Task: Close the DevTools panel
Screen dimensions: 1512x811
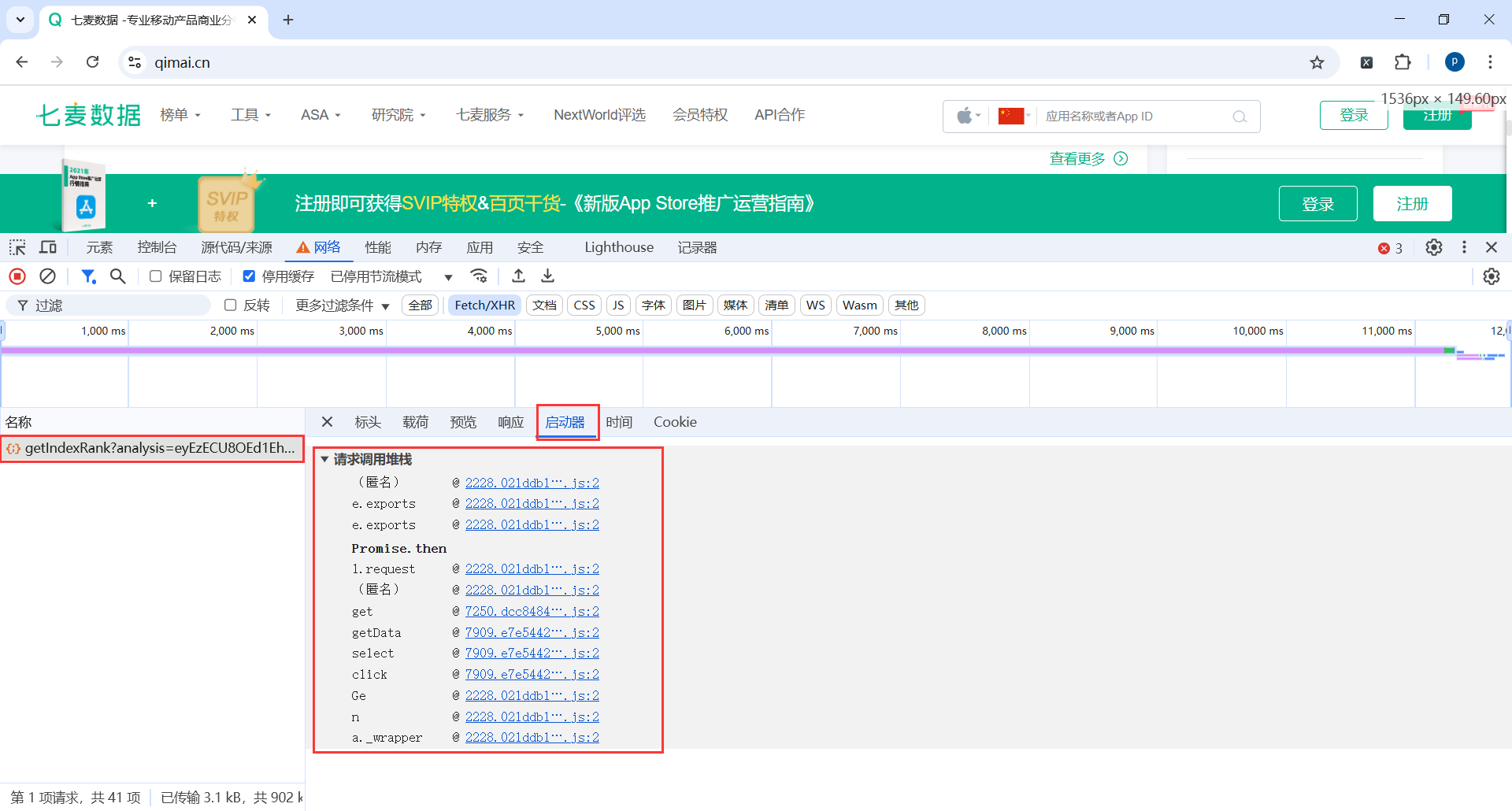Action: click(x=1492, y=247)
